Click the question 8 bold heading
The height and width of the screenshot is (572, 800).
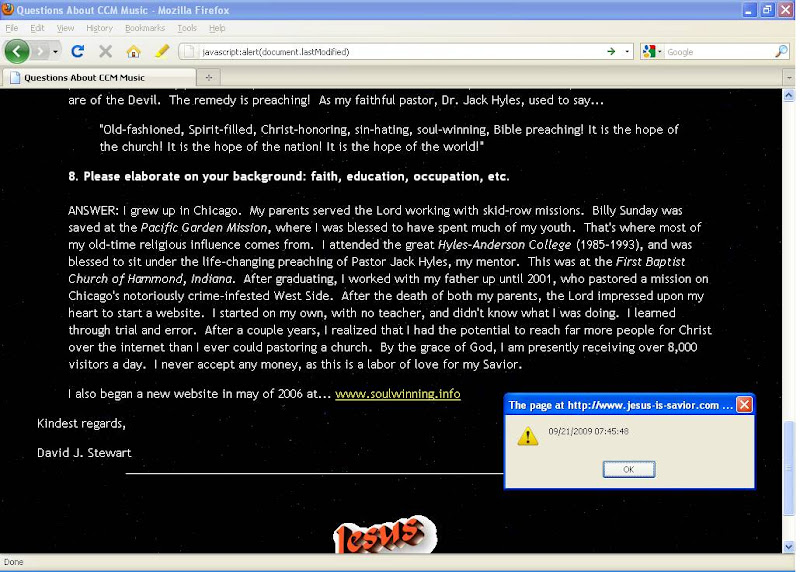[289, 177]
